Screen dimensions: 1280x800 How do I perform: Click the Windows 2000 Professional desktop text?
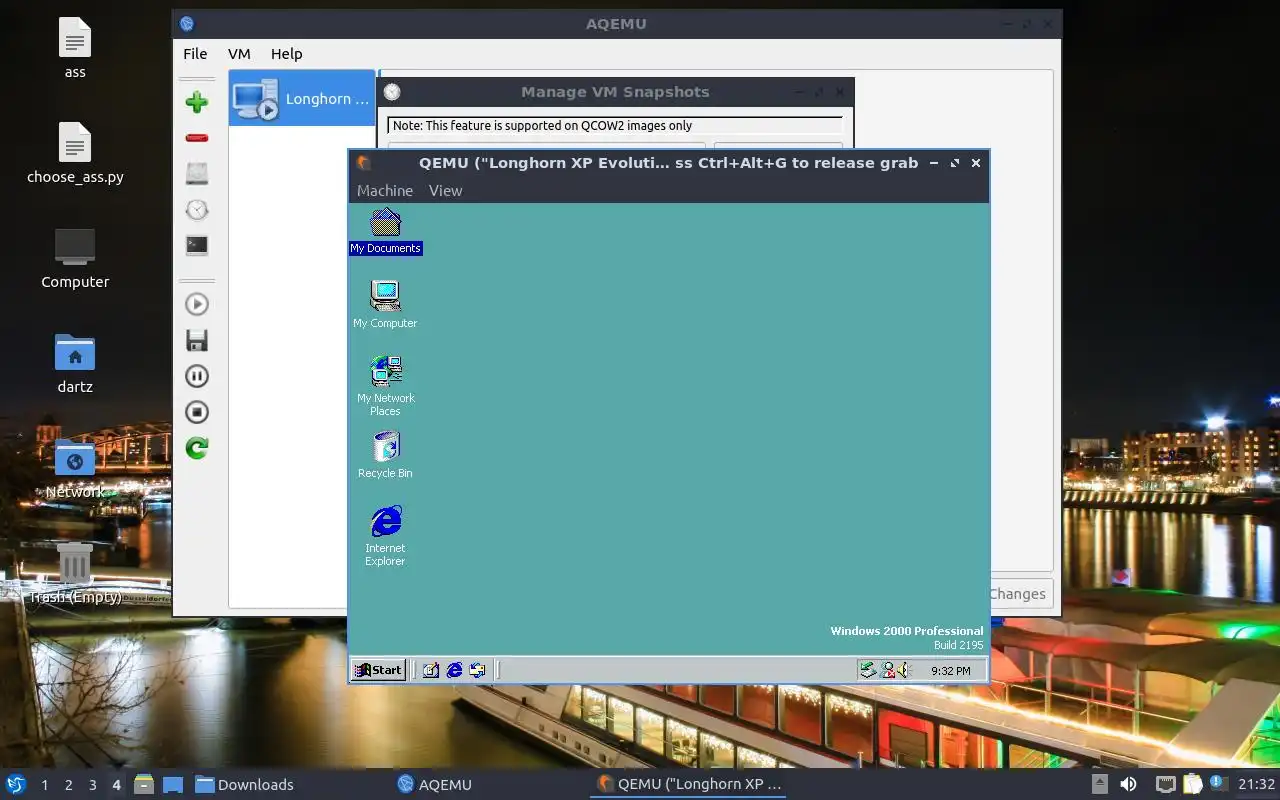tap(906, 631)
